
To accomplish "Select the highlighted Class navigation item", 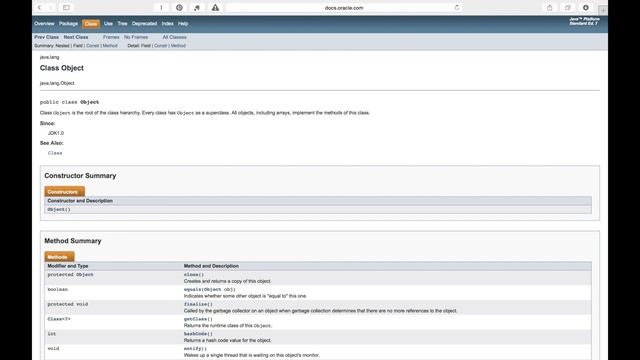I will tap(91, 24).
